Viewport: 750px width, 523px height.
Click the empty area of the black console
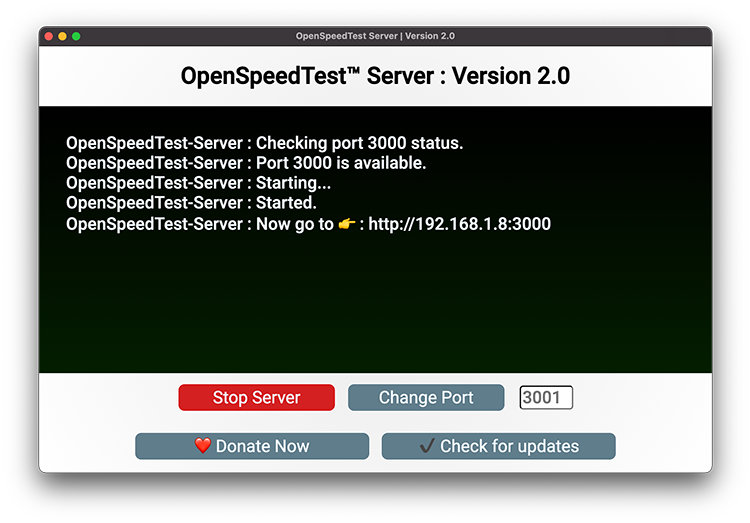(x=375, y=310)
